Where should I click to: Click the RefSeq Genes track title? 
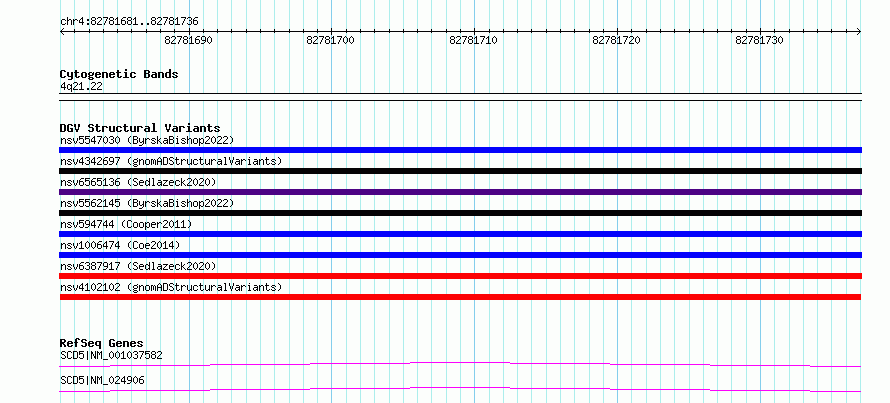pos(102,343)
